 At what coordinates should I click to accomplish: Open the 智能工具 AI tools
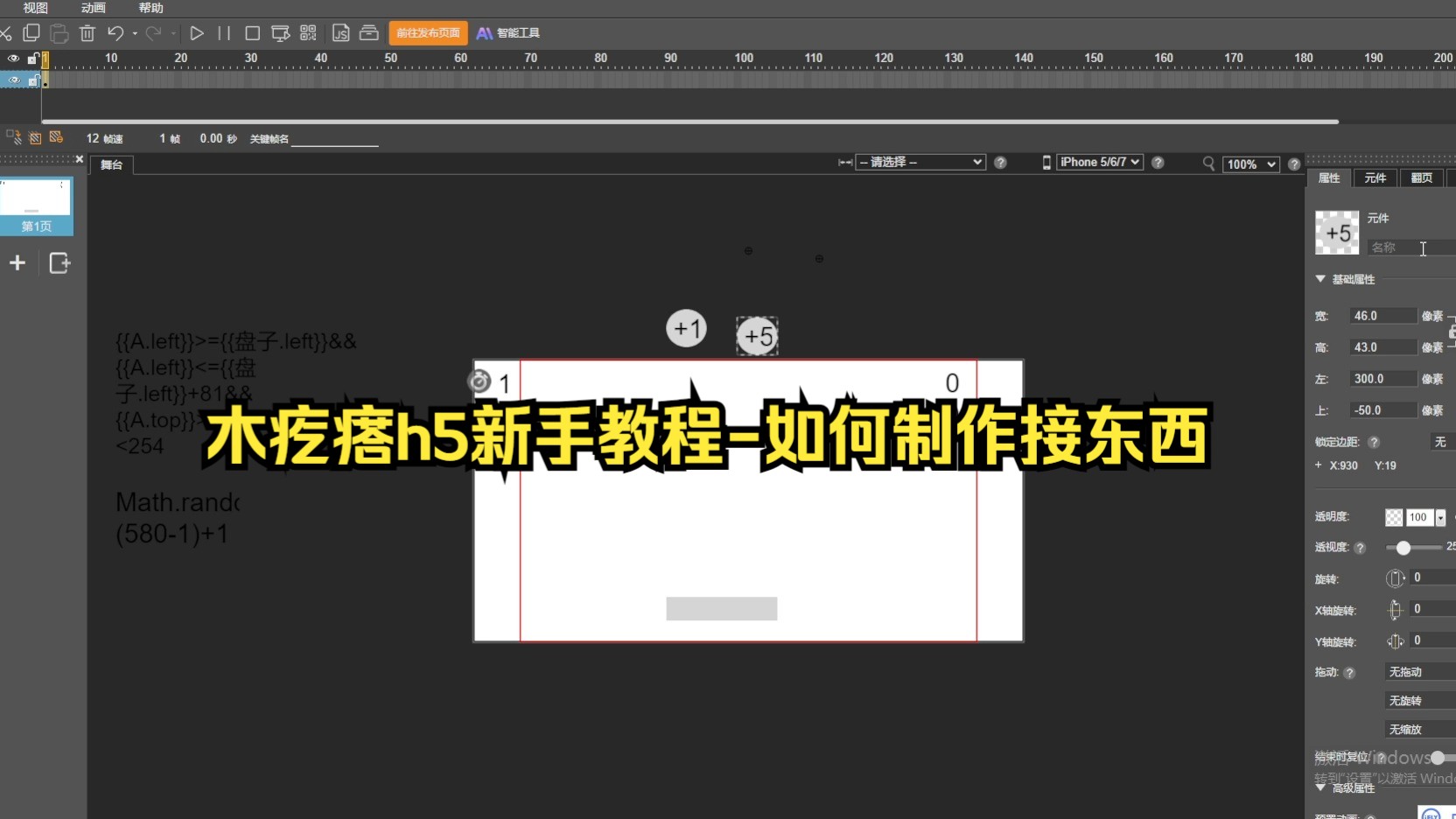[x=508, y=33]
